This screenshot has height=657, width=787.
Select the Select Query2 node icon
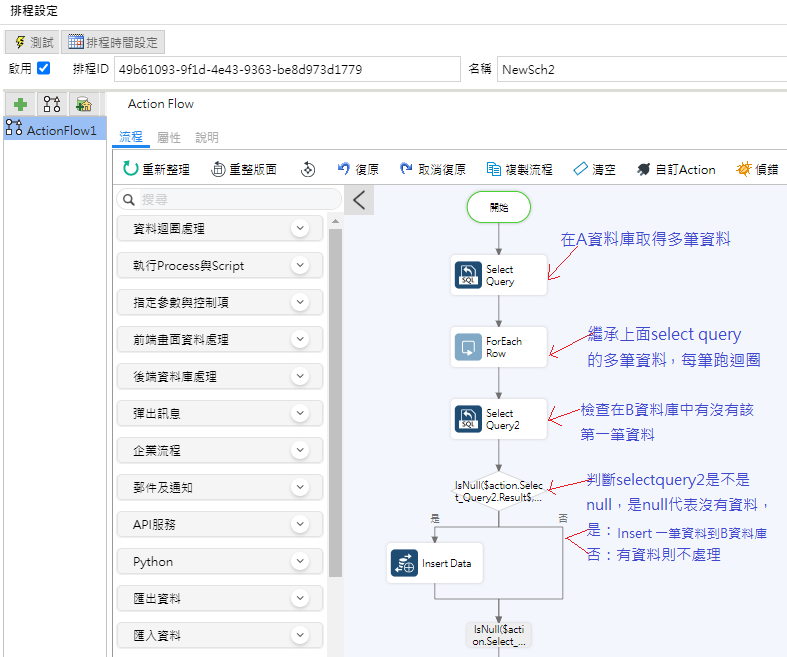468,419
